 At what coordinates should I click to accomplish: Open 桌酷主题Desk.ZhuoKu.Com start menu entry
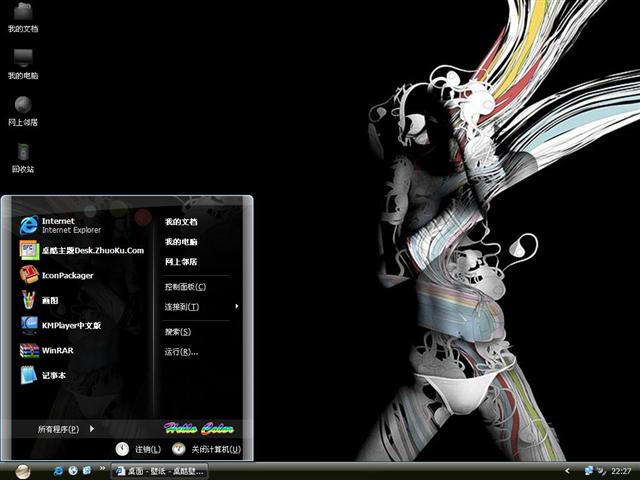tap(82, 250)
